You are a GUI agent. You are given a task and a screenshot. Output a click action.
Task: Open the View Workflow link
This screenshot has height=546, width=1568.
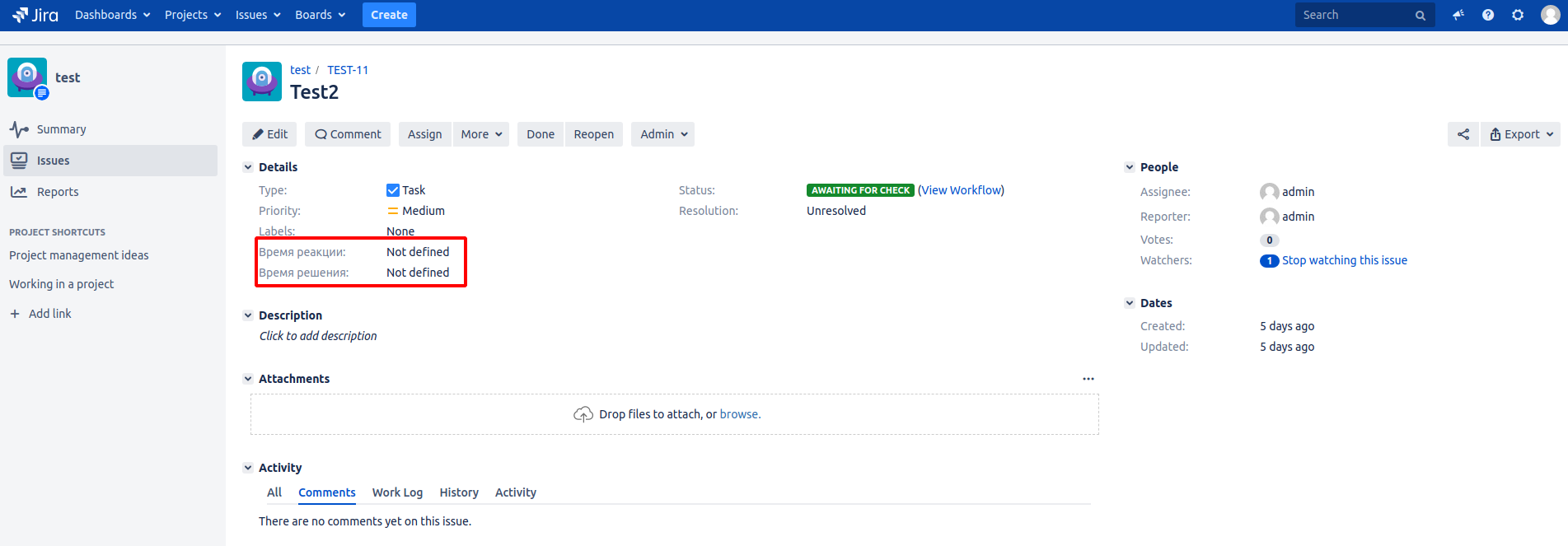[961, 190]
